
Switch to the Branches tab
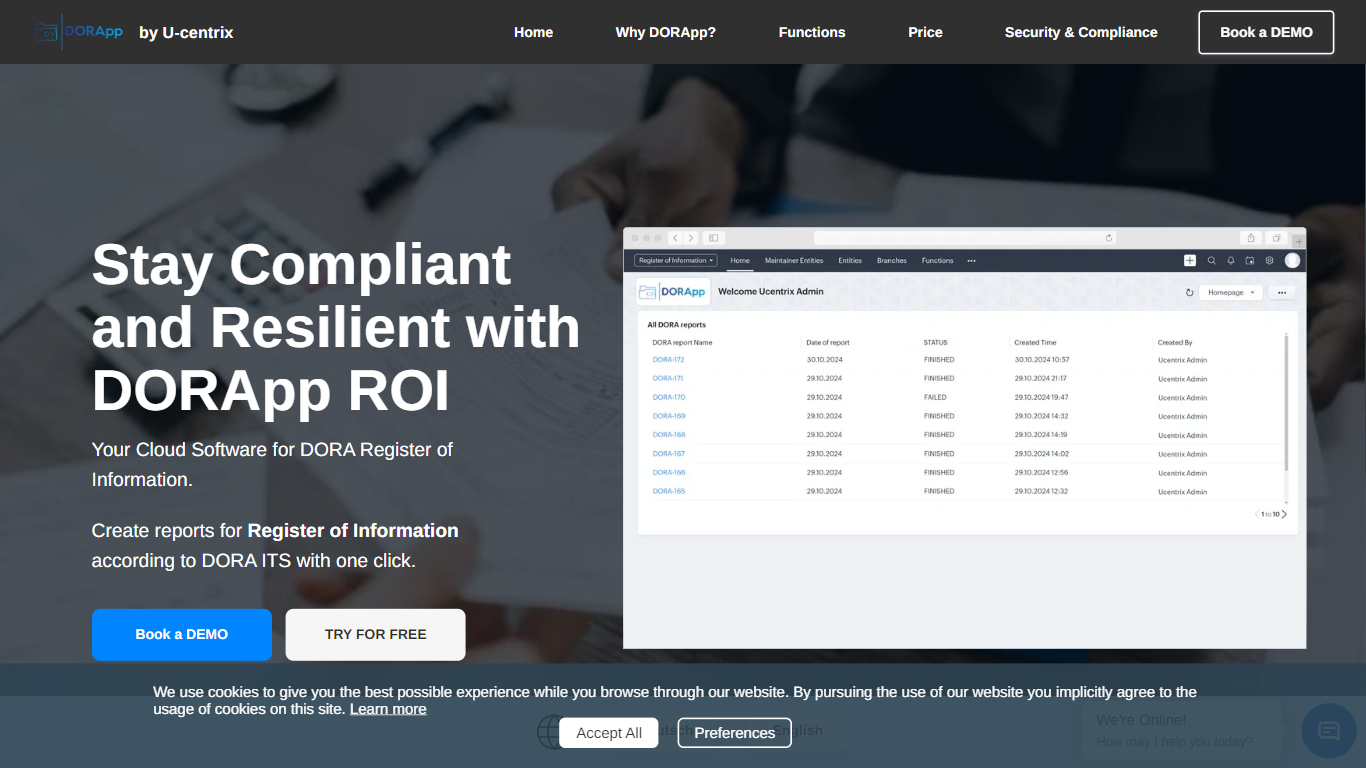[892, 261]
